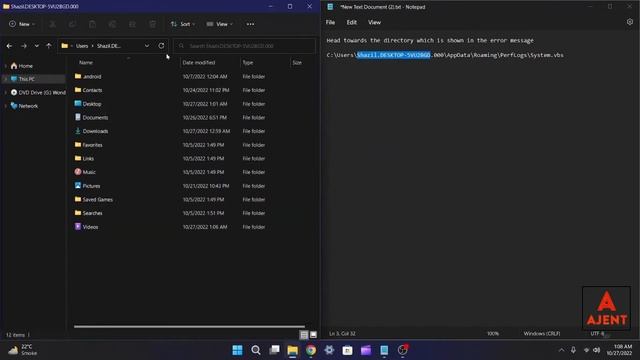Screen dimensions: 640x360
Task: Open Notepad settings gear
Action: (630, 22)
